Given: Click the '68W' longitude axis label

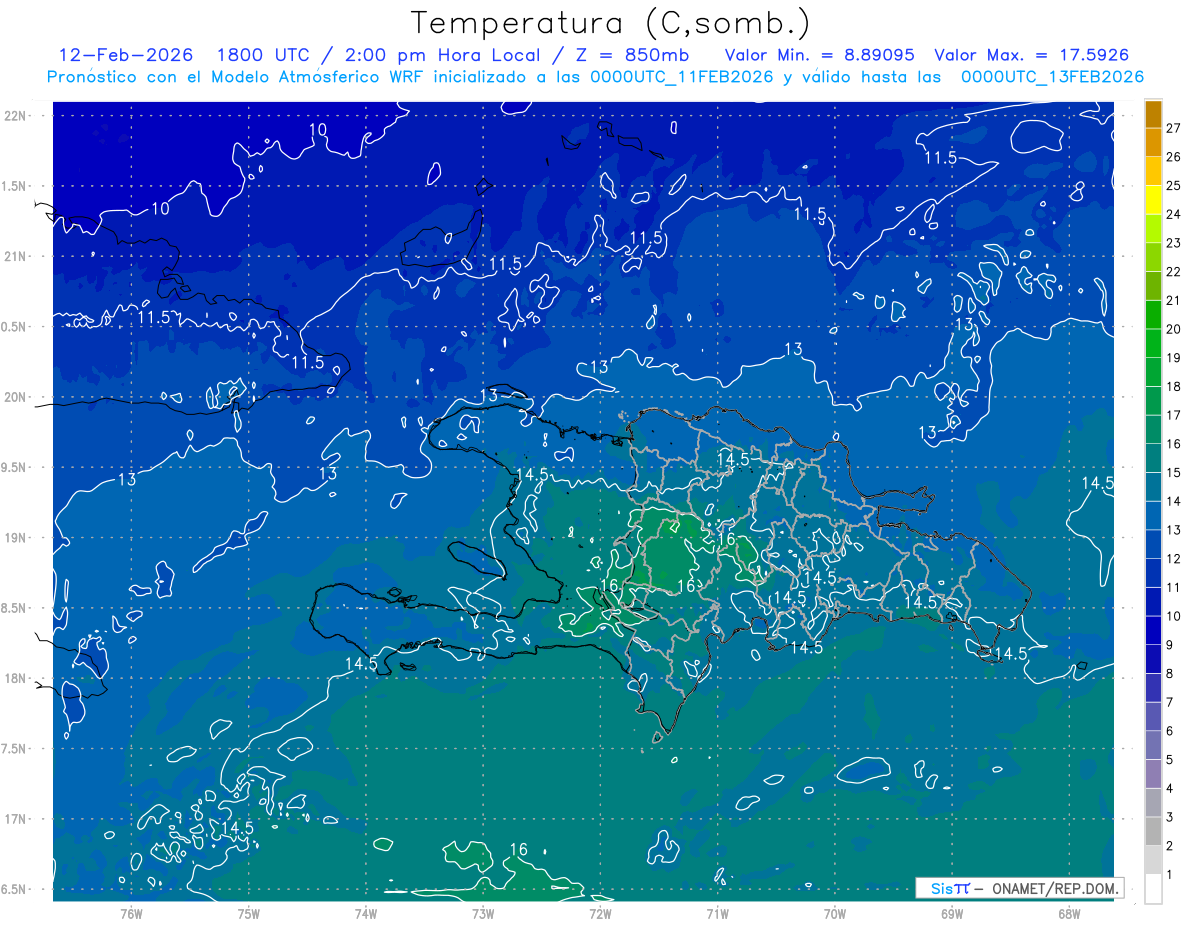Looking at the screenshot, I should coord(1068,913).
